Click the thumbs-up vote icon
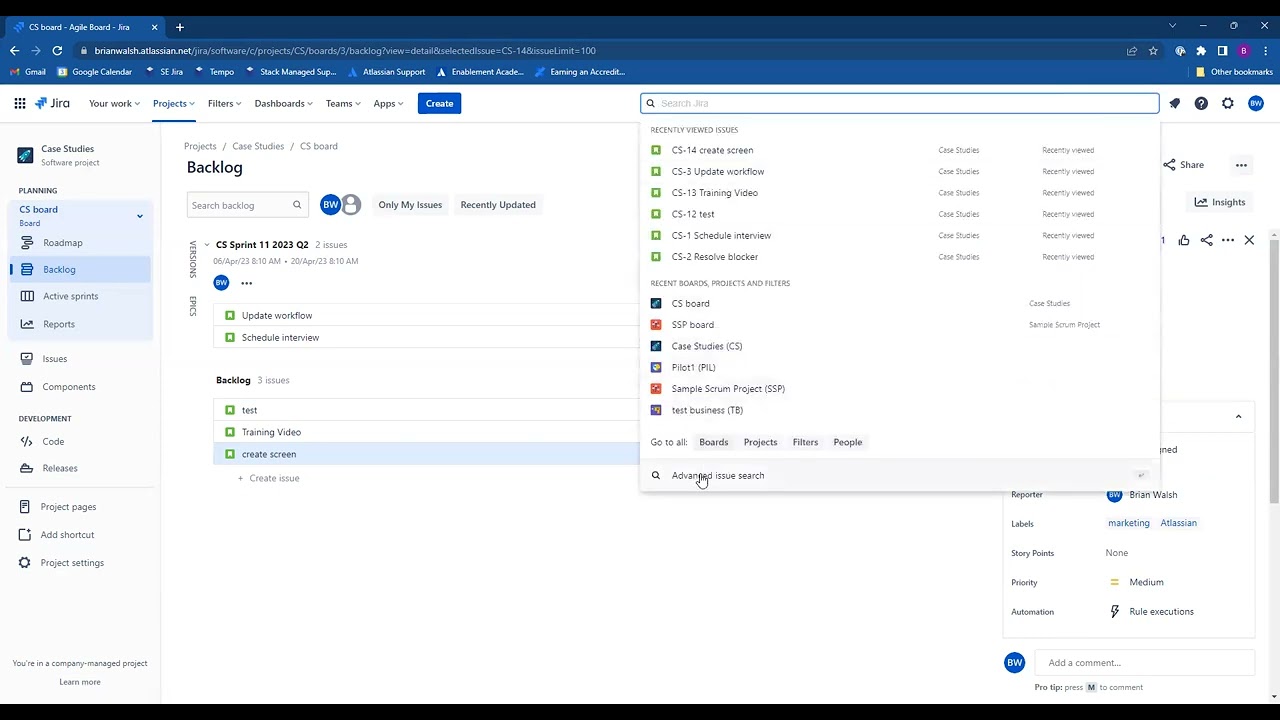 pos(1184,240)
